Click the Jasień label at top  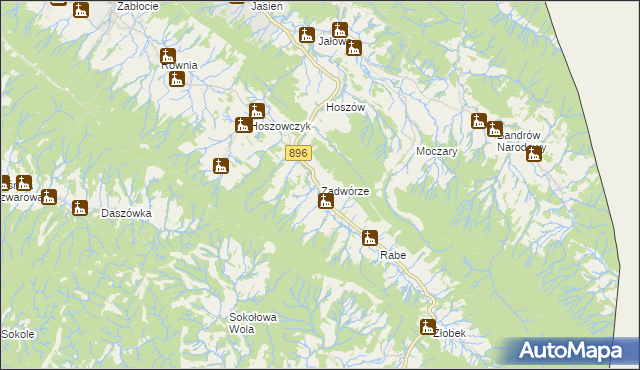267,6
